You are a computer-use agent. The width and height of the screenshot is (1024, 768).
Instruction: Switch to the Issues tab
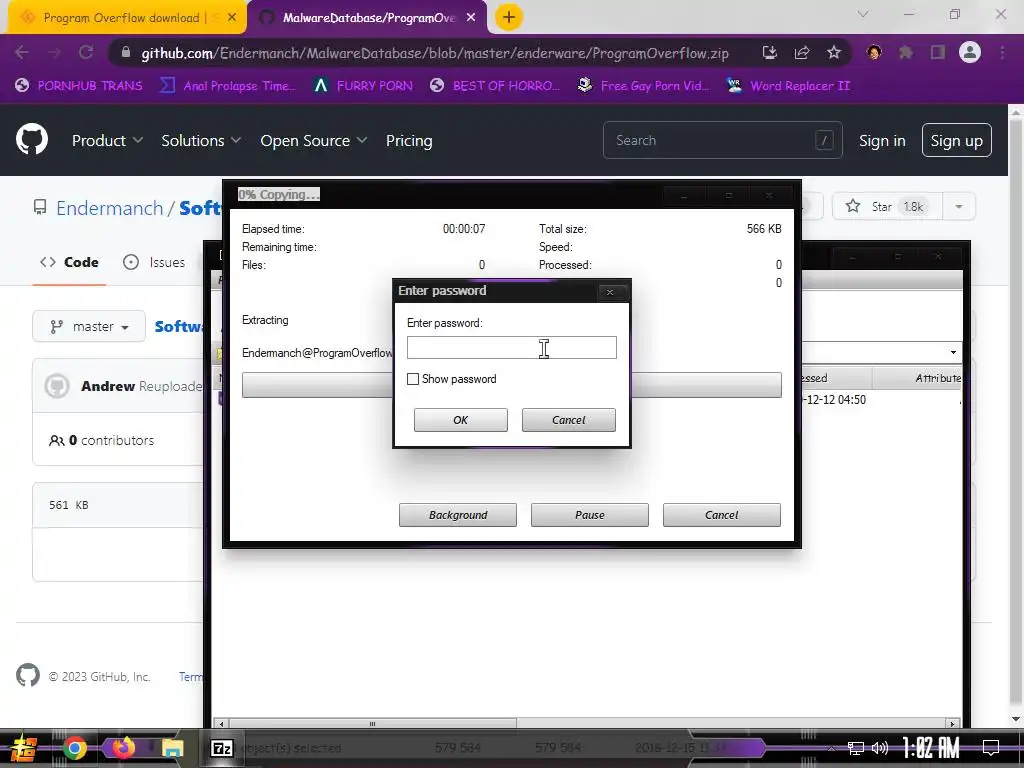154,262
